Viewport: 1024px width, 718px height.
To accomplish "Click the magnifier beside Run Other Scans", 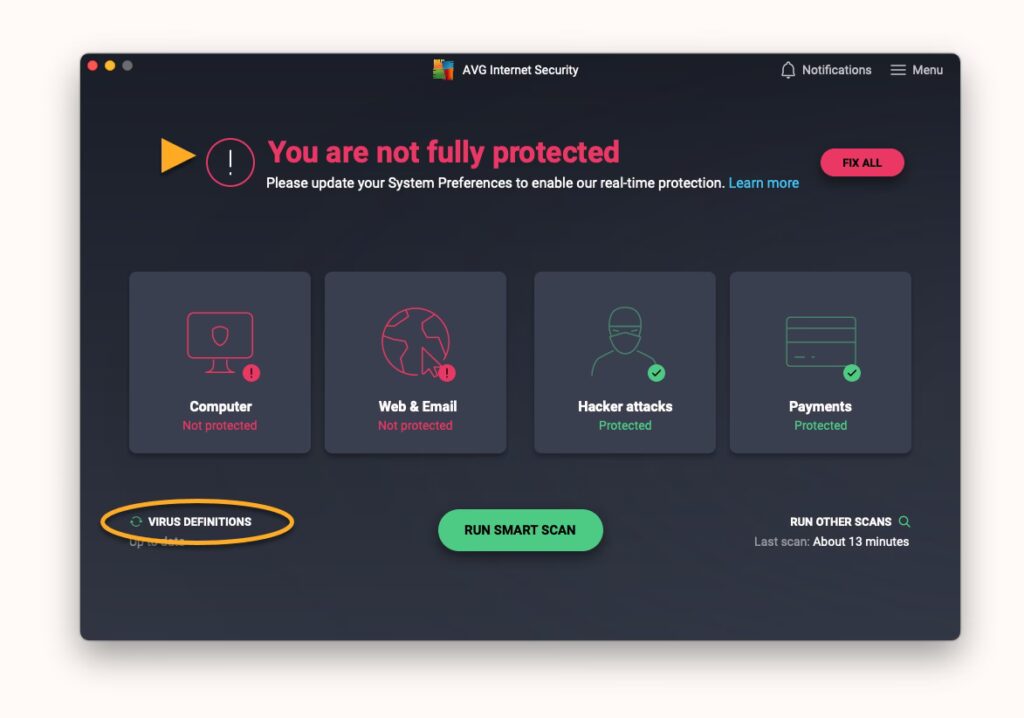I will (x=904, y=521).
